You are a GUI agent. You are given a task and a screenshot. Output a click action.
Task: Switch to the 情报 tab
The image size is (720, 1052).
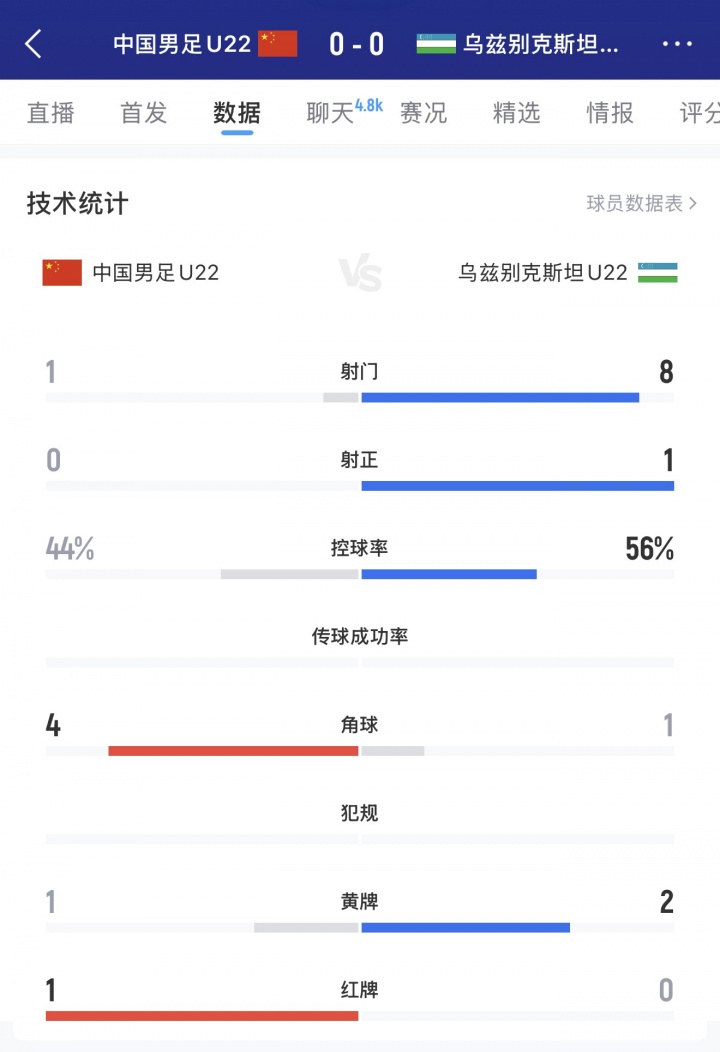point(610,113)
